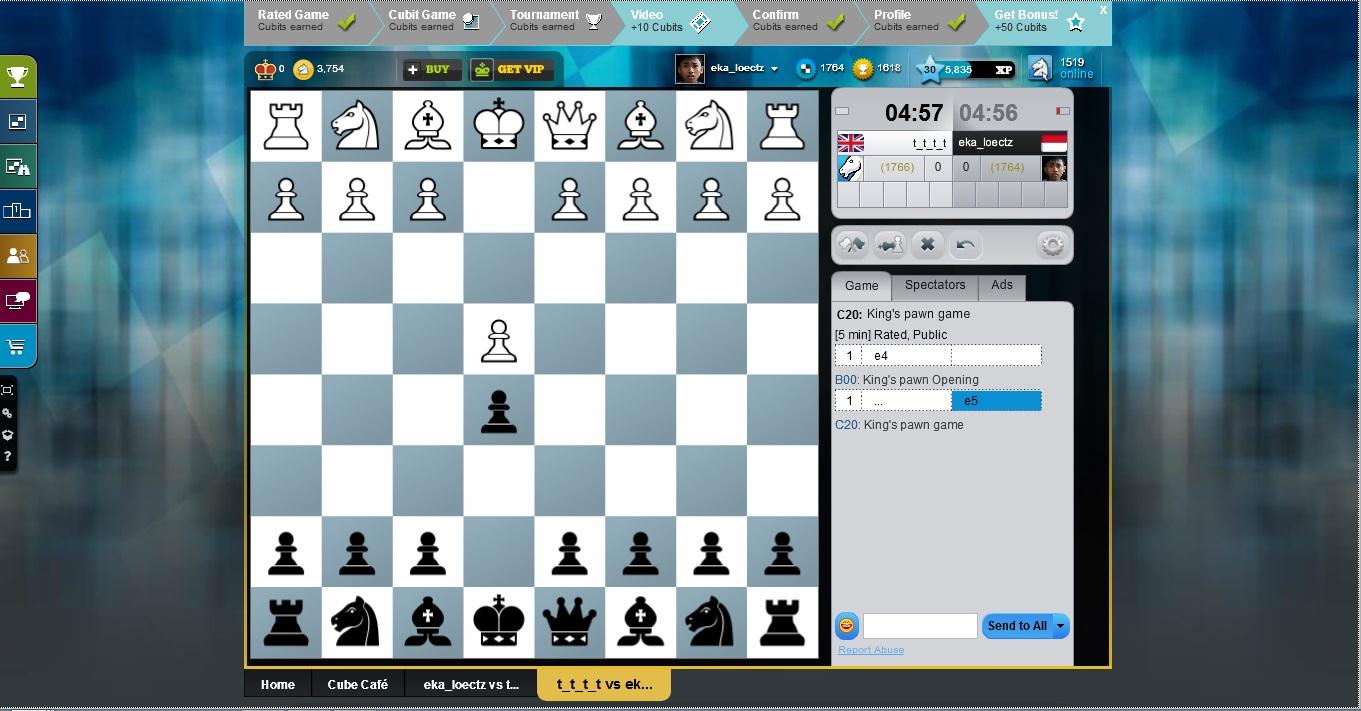Screen dimensions: 1361x711
Task: Click the chat message input field
Action: pyautogui.click(x=920, y=626)
